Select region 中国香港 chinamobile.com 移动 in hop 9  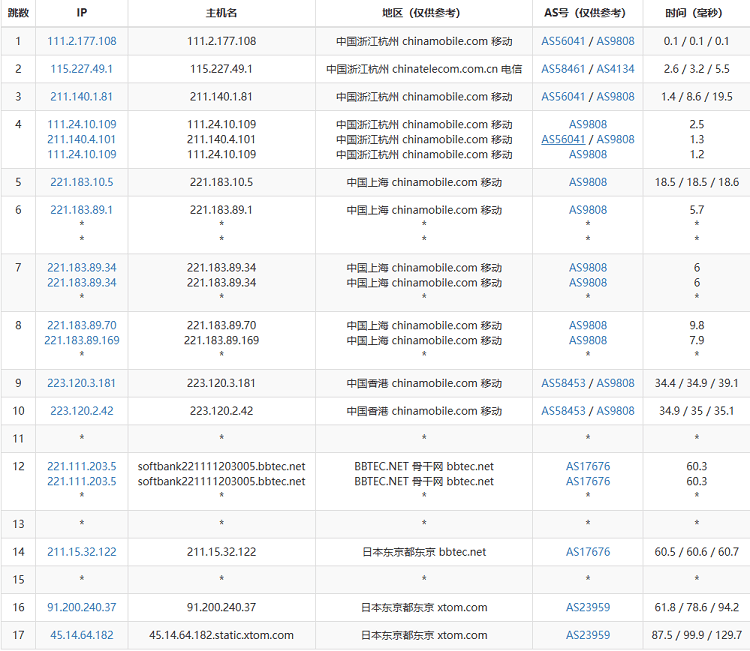tap(424, 383)
